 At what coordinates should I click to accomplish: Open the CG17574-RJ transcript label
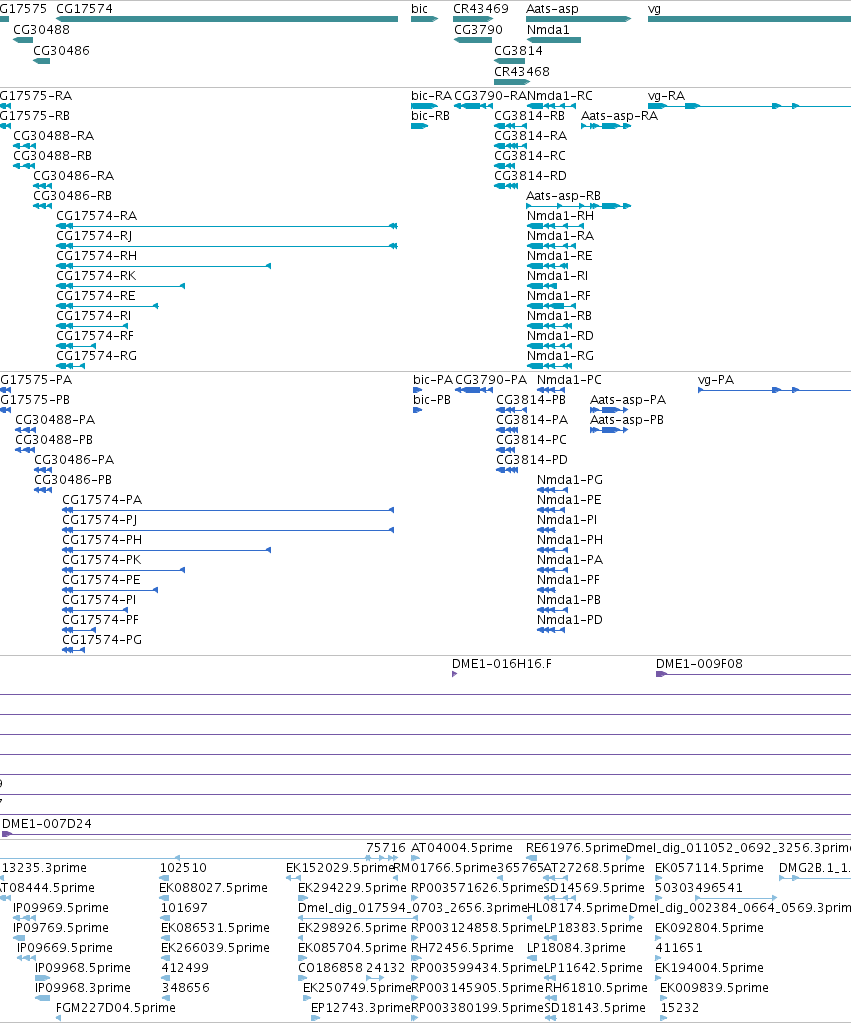coord(94,235)
